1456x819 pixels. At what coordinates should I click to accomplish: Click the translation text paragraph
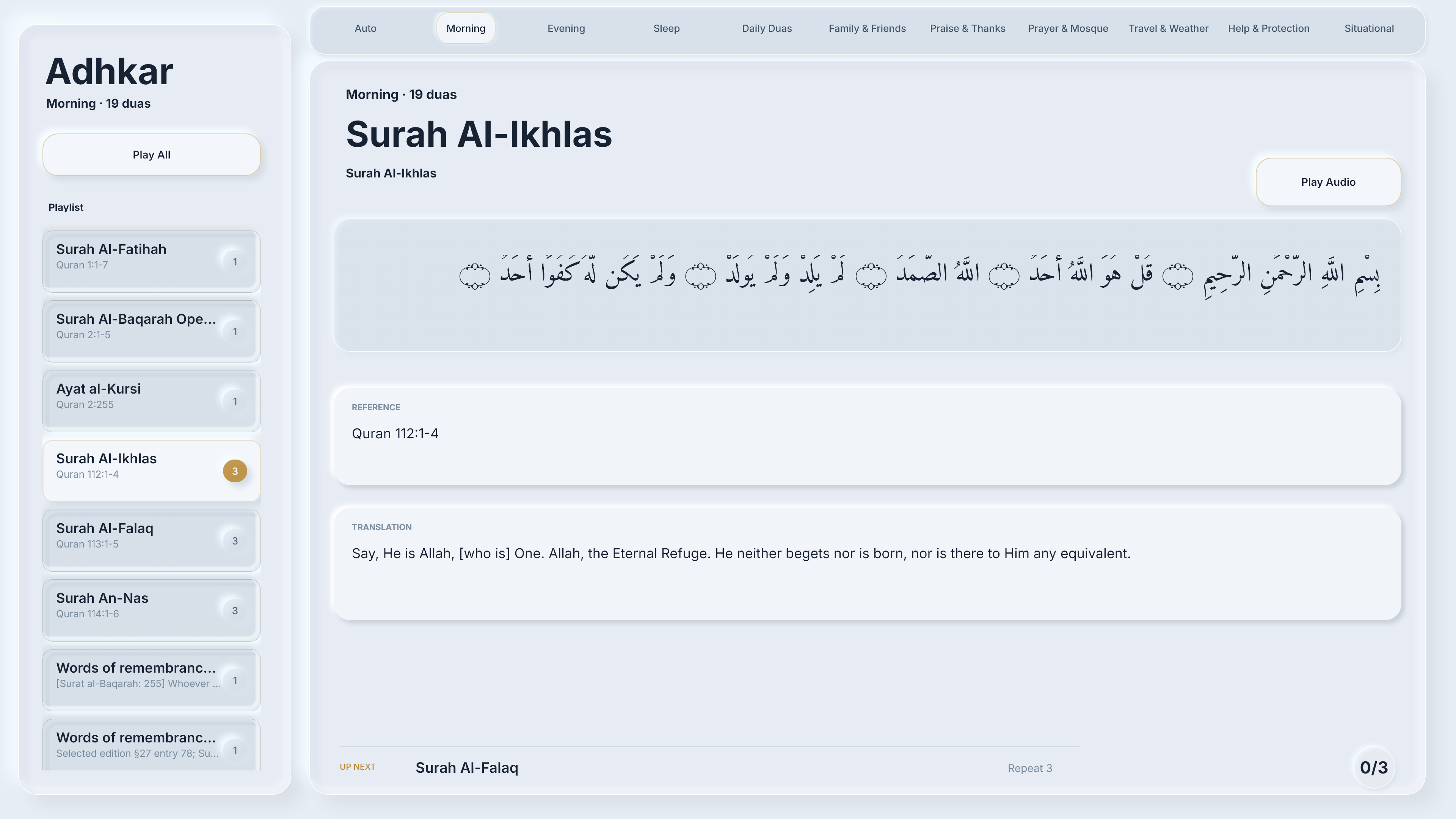[x=741, y=553]
